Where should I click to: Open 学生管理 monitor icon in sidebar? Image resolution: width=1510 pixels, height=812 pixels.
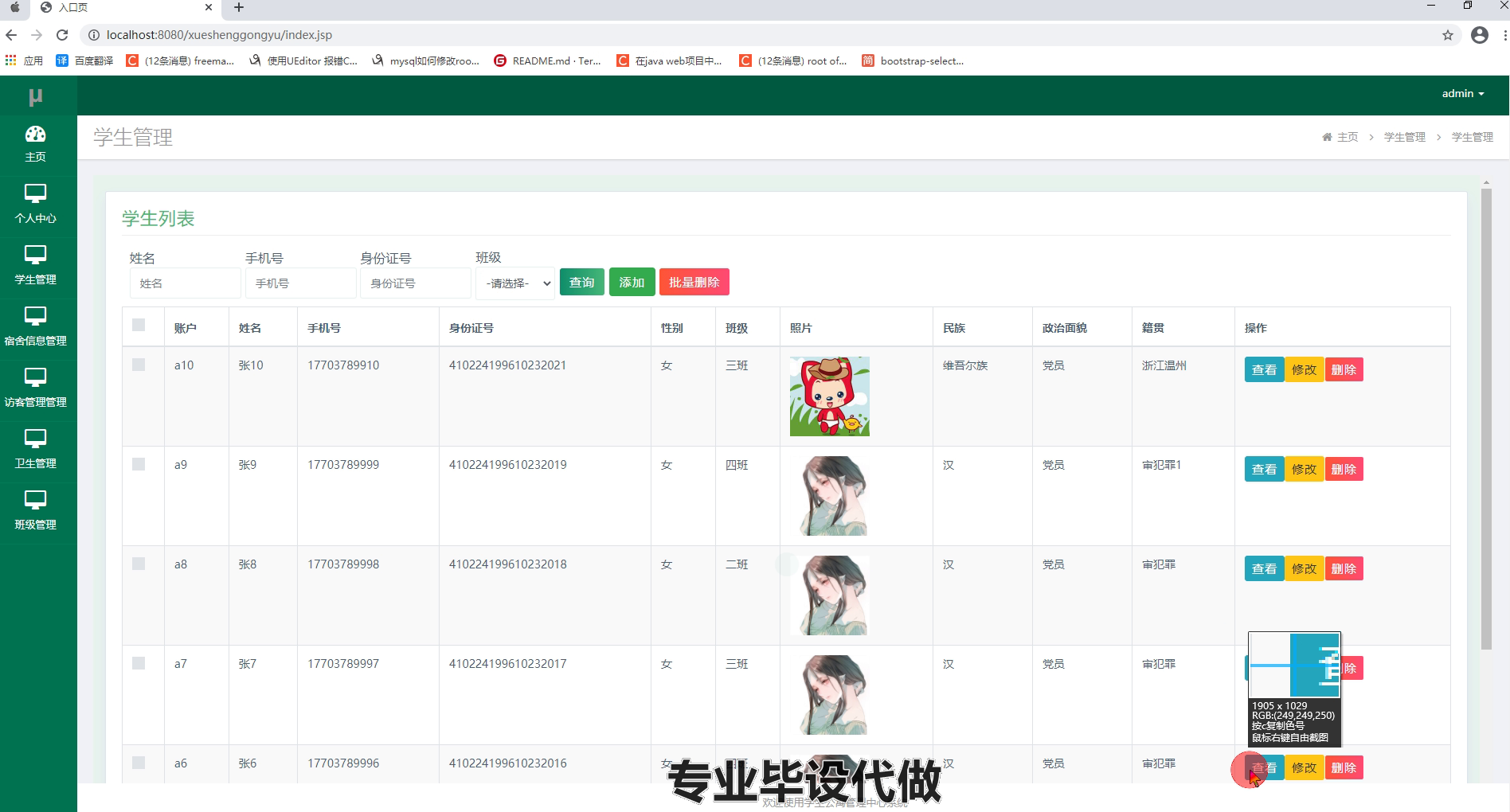[x=35, y=255]
